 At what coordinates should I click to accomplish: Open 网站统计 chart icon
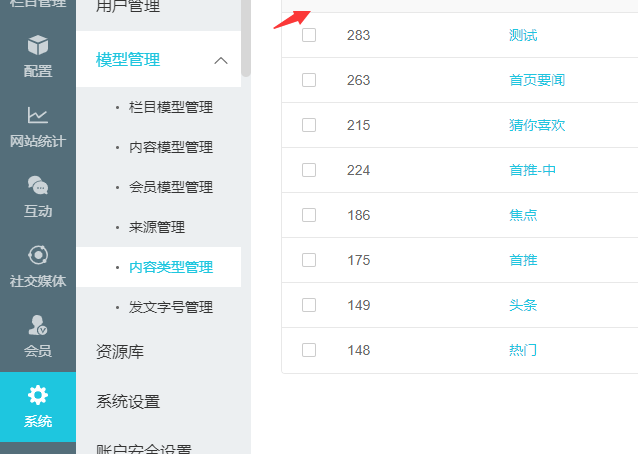click(x=38, y=116)
